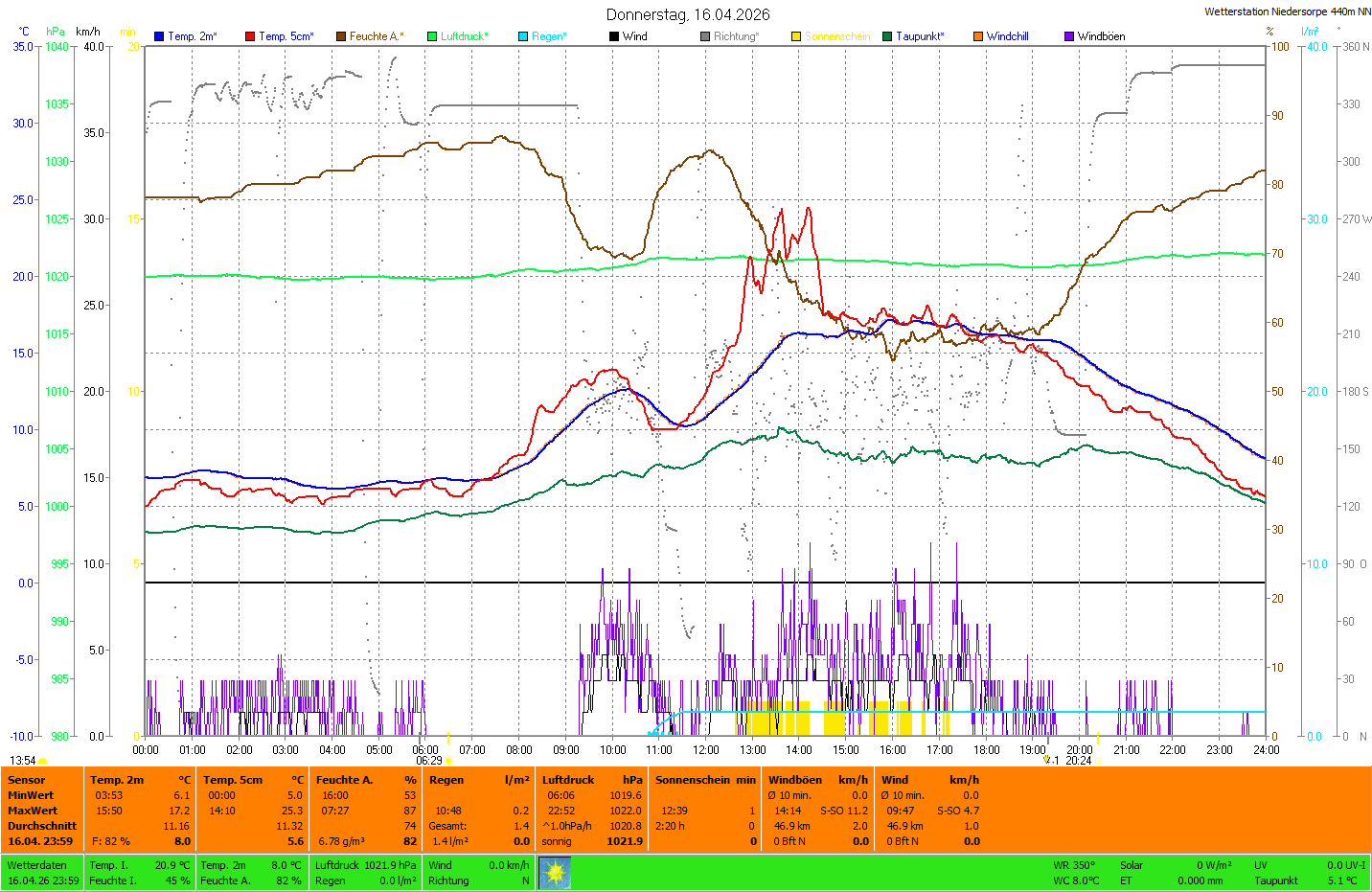Click the Wetterstation Niedersorpe station name
Screen dimensions: 1372x892
pos(1287,11)
